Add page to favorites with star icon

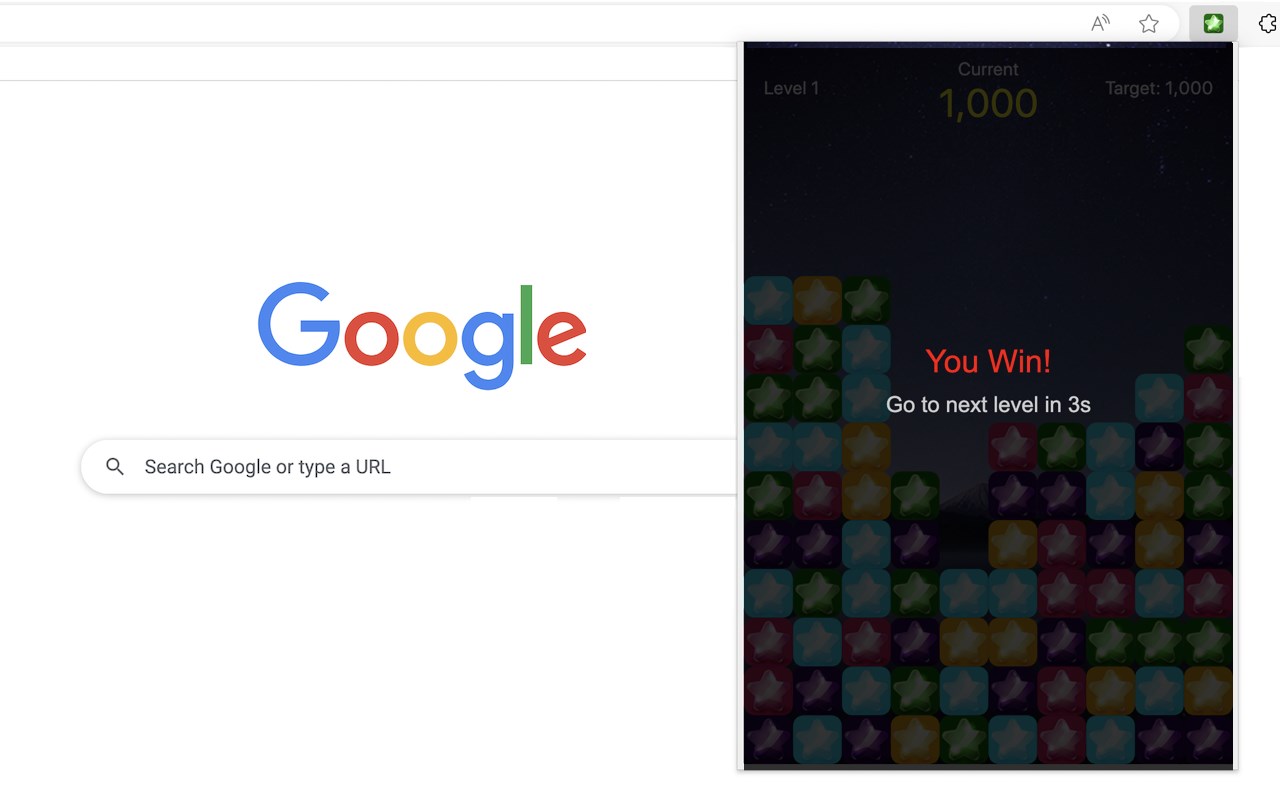tap(1149, 23)
